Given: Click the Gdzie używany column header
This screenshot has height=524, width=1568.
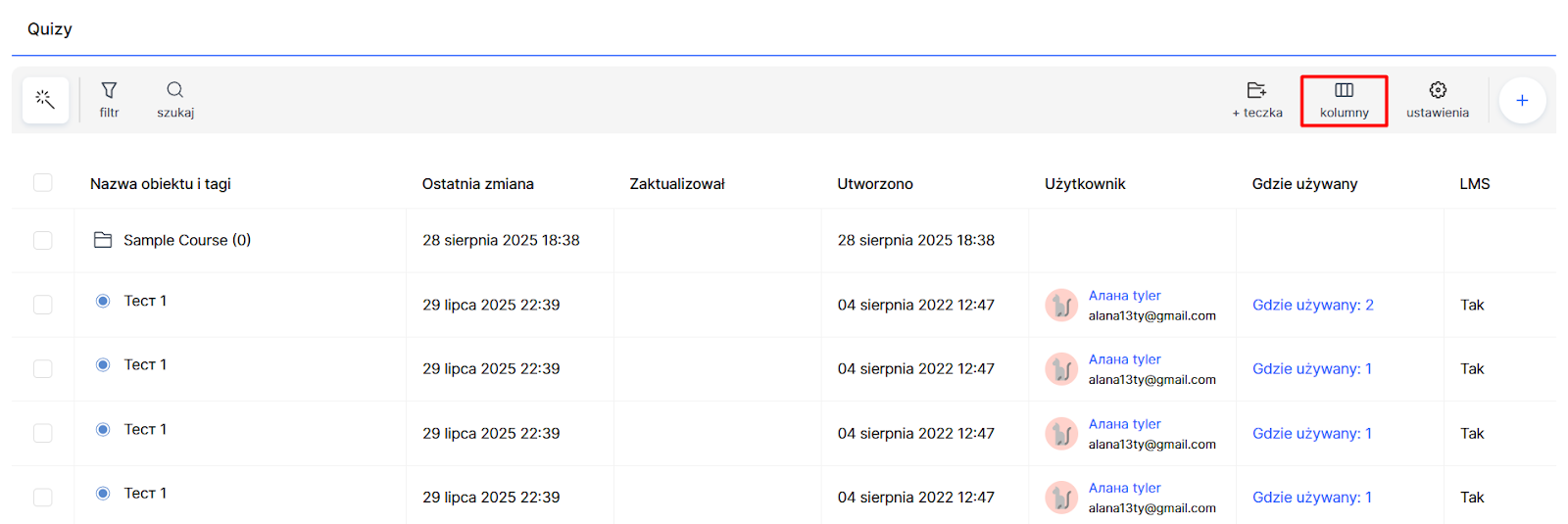Looking at the screenshot, I should (1303, 184).
